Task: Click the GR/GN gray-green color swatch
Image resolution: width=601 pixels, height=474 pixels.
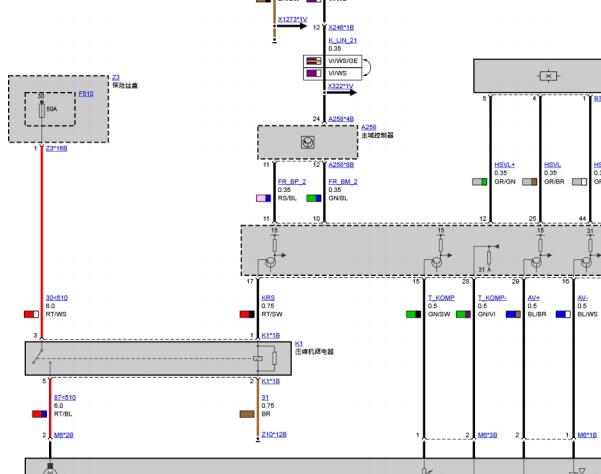Action: [x=479, y=182]
